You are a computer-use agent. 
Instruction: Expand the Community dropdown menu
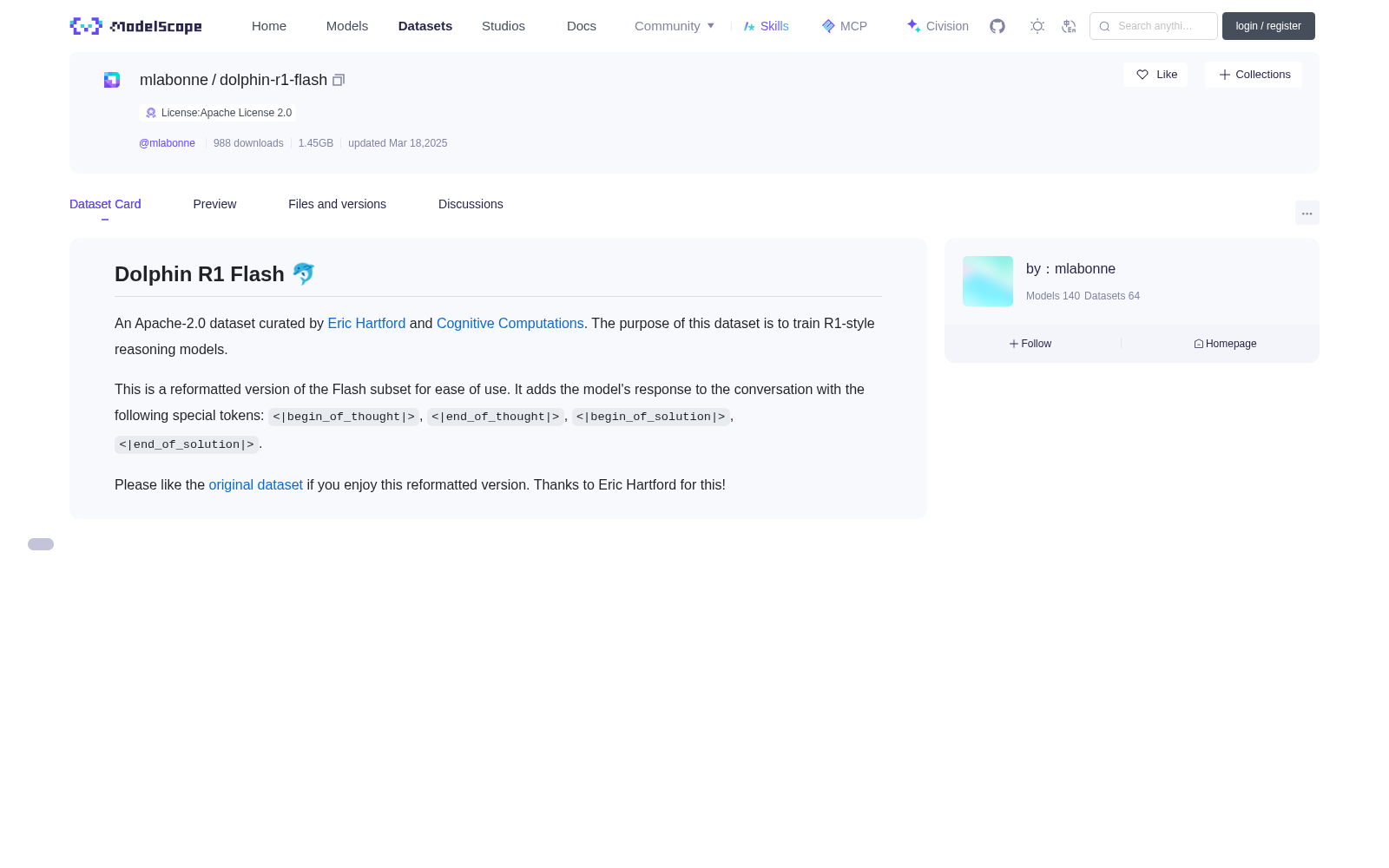coord(675,26)
